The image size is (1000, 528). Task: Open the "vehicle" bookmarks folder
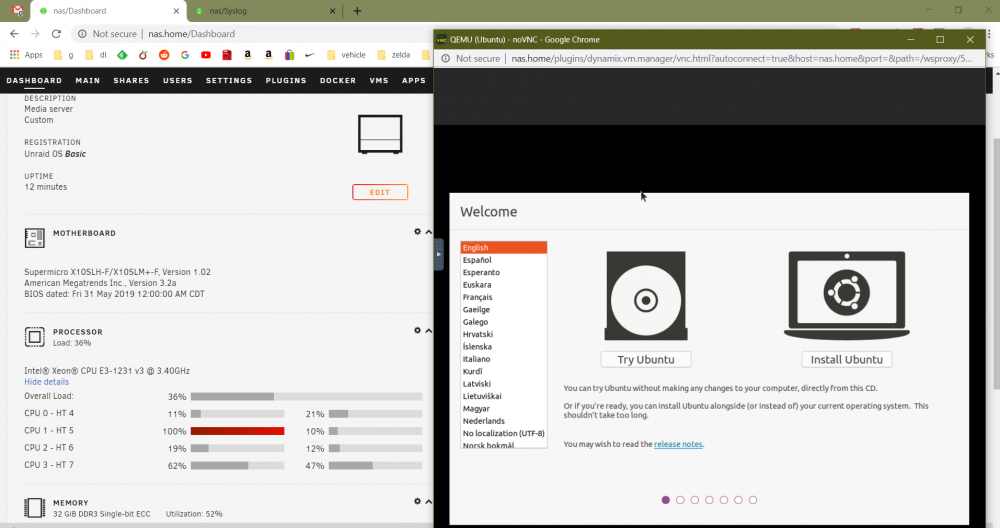click(x=346, y=55)
